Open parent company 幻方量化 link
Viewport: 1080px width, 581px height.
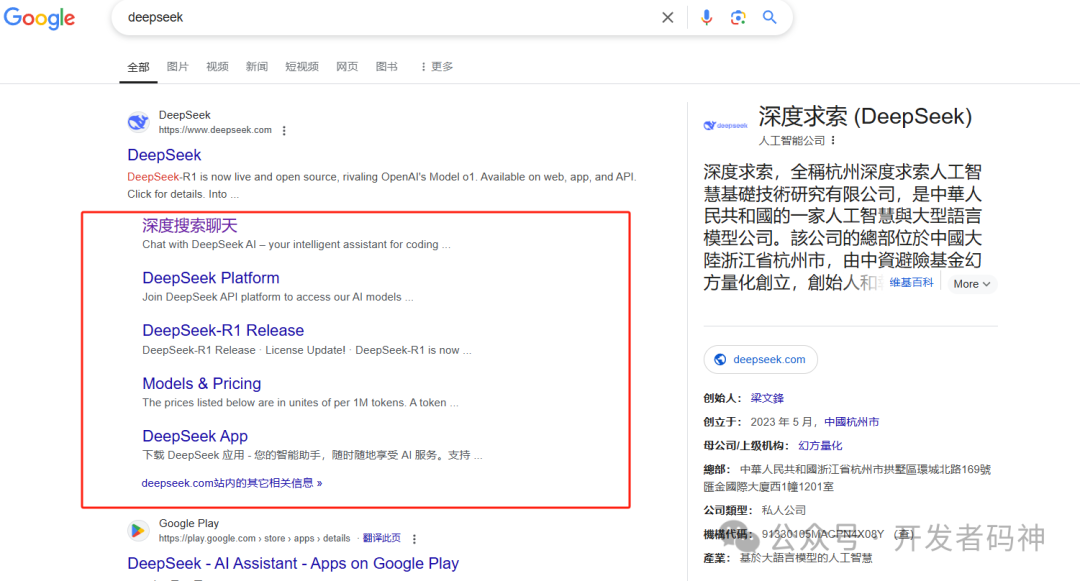pyautogui.click(x=820, y=445)
